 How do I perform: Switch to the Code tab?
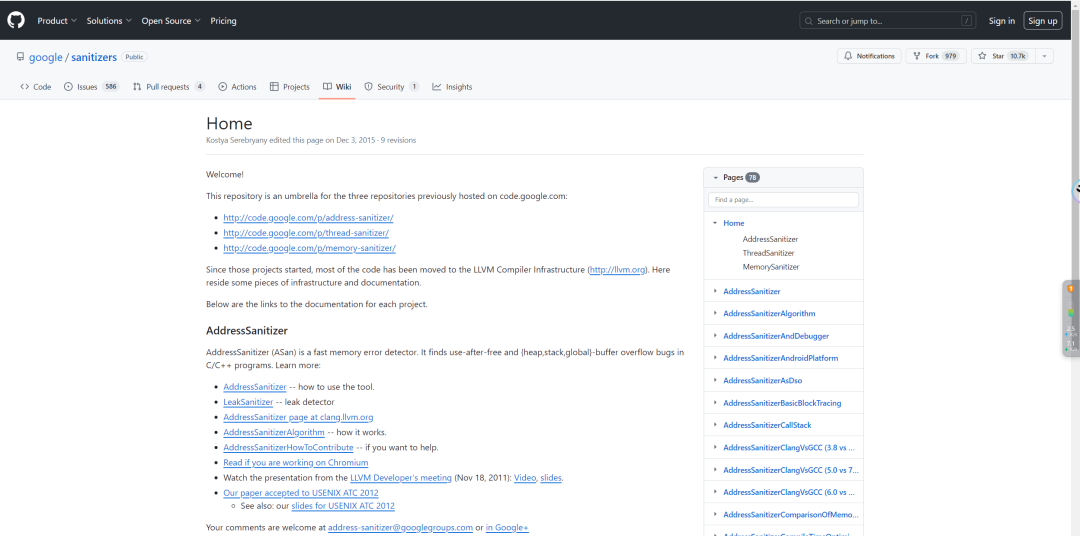point(36,87)
